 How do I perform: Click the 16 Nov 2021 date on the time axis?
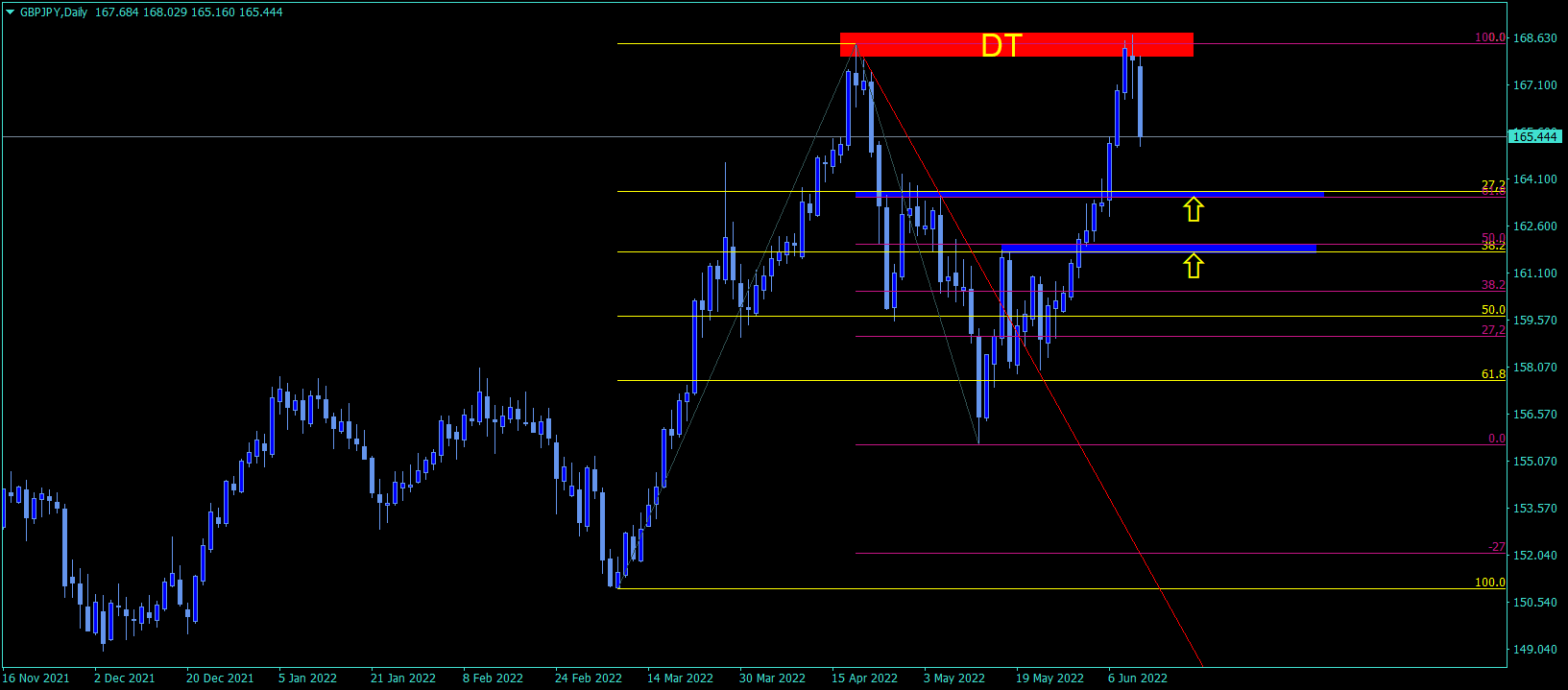[36, 678]
